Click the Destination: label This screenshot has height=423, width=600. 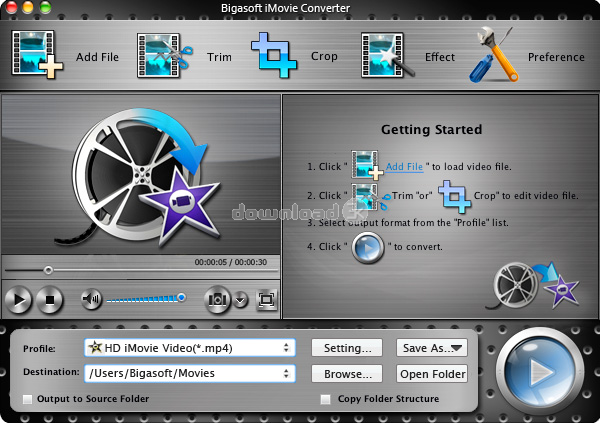pos(51,372)
